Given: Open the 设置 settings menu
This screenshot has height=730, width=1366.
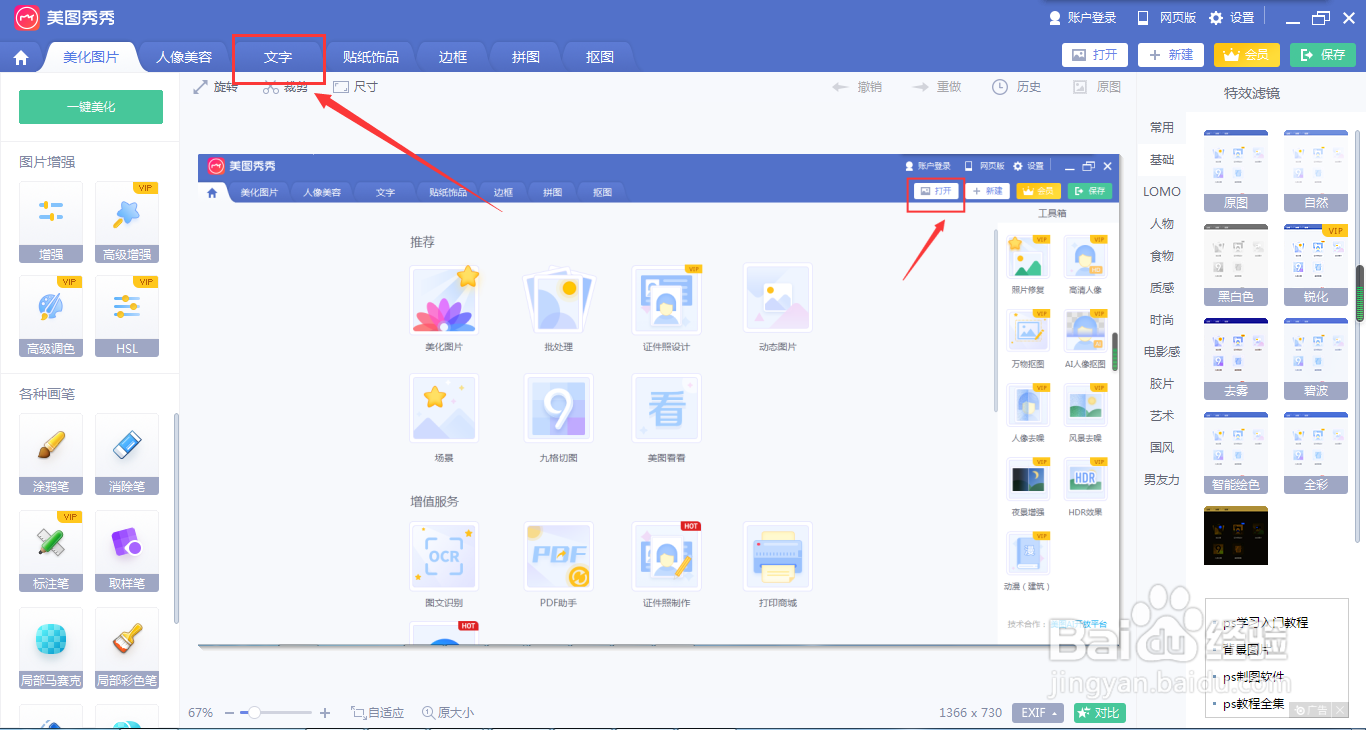Looking at the screenshot, I should (1231, 18).
